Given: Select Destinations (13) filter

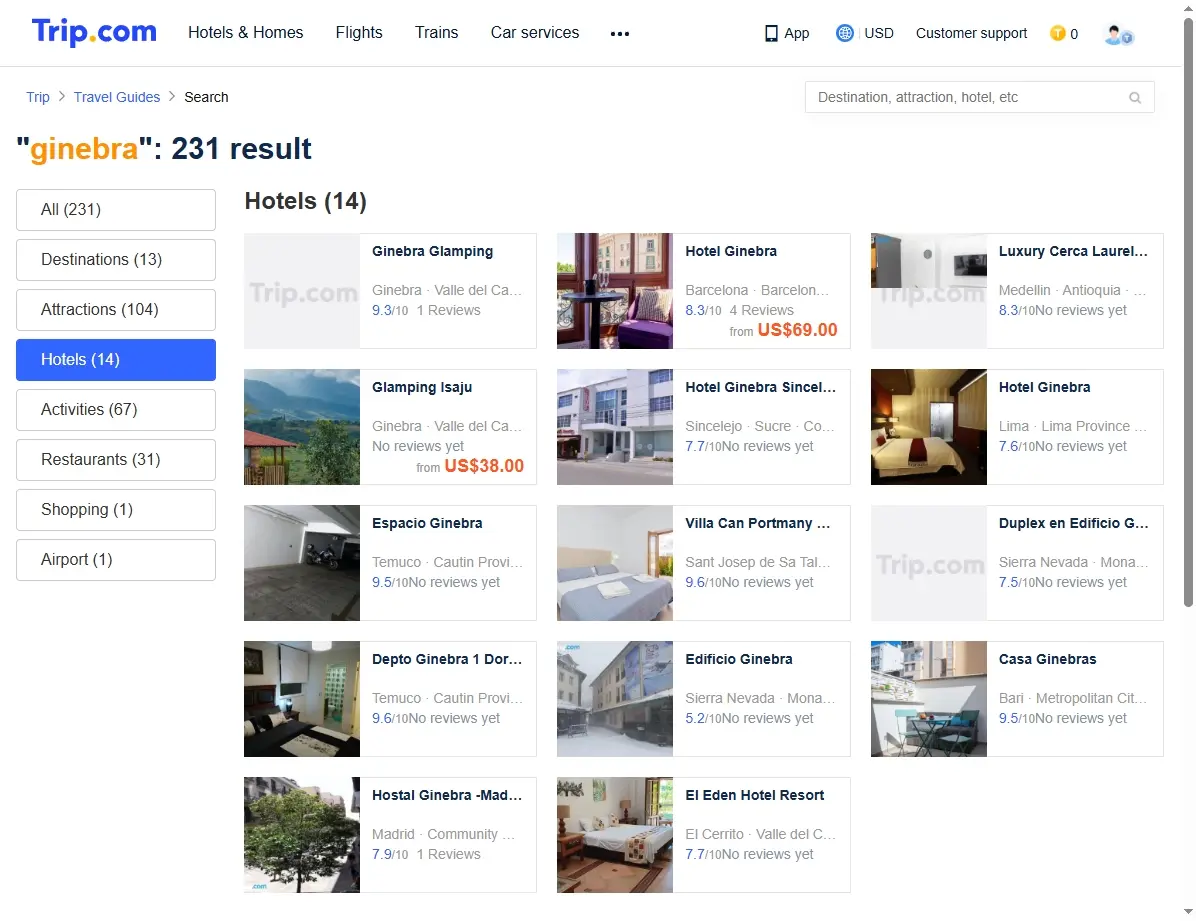Looking at the screenshot, I should [x=116, y=259].
